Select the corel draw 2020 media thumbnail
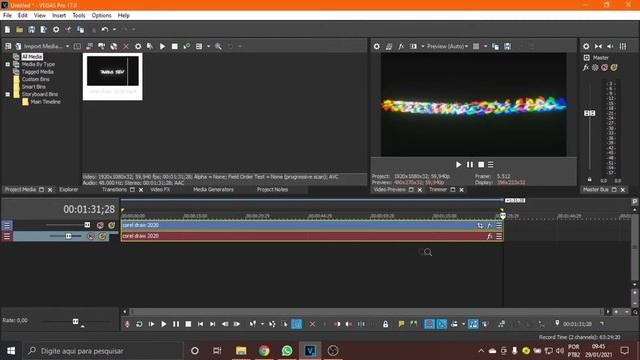This screenshot has height=360, width=640. 113,76
